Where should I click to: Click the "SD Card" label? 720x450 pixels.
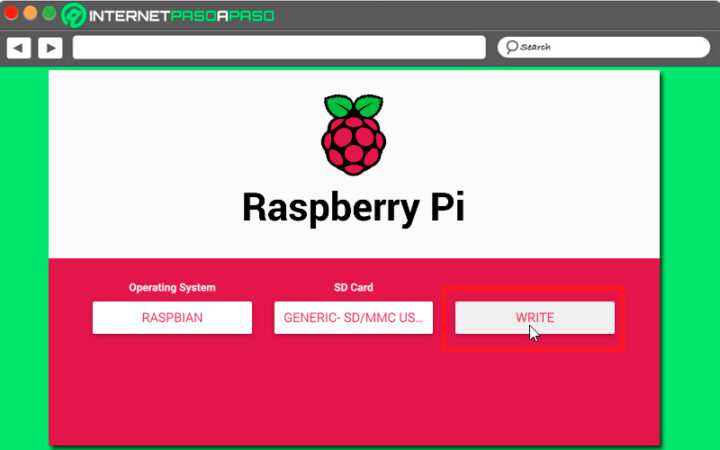click(x=353, y=287)
